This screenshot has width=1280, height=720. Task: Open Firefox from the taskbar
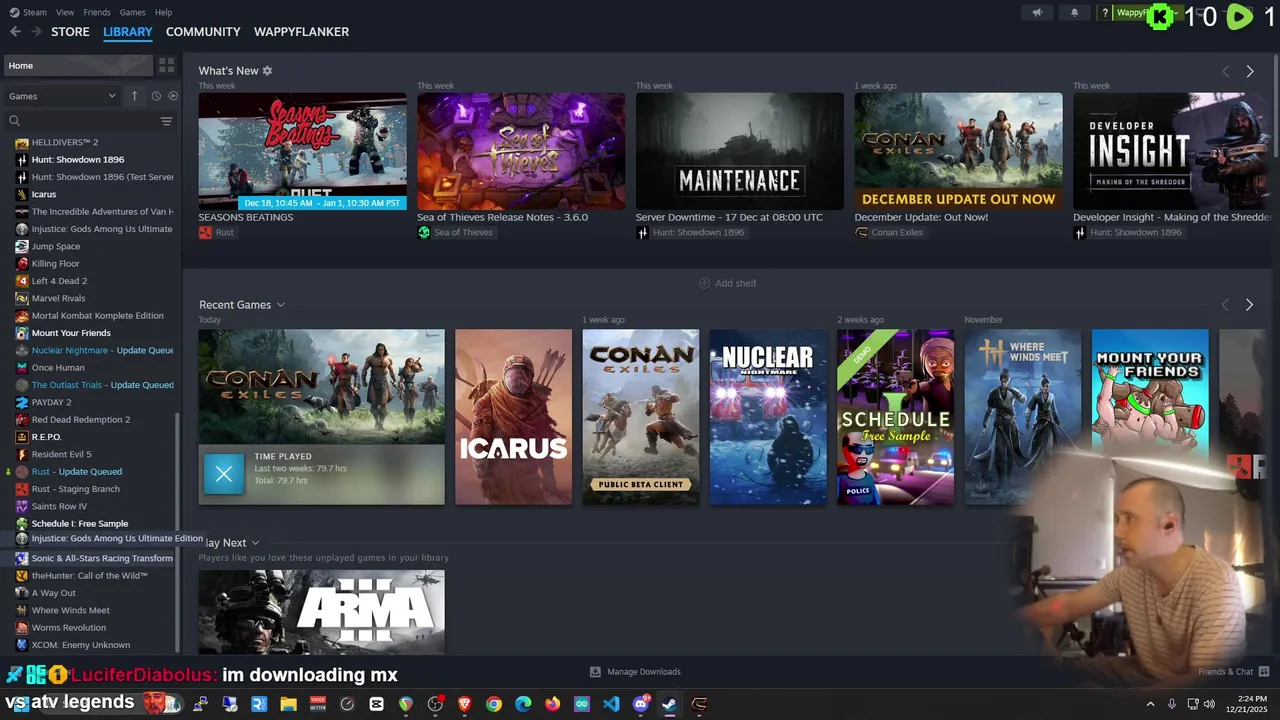click(553, 704)
